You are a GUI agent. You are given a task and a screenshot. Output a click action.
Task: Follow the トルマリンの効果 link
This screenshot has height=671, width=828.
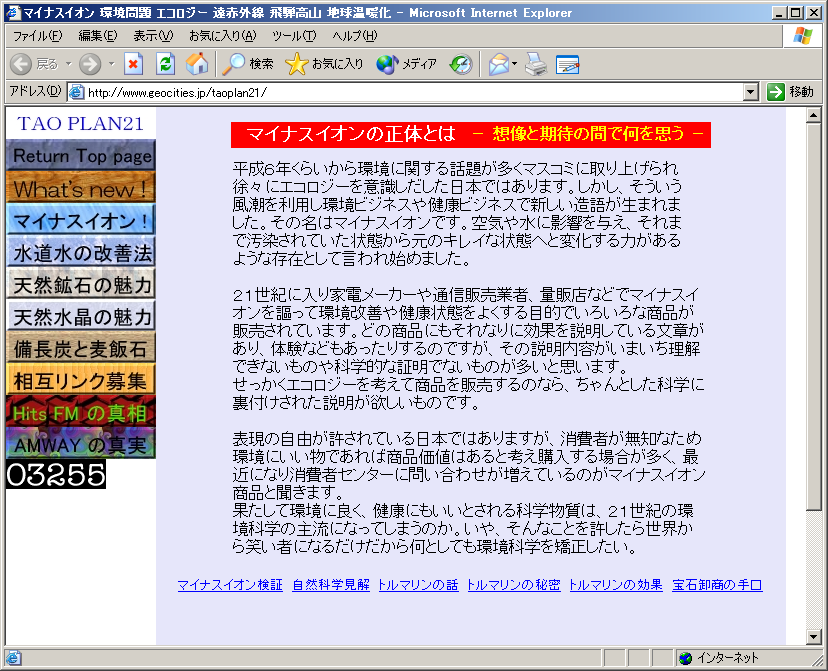(x=616, y=585)
